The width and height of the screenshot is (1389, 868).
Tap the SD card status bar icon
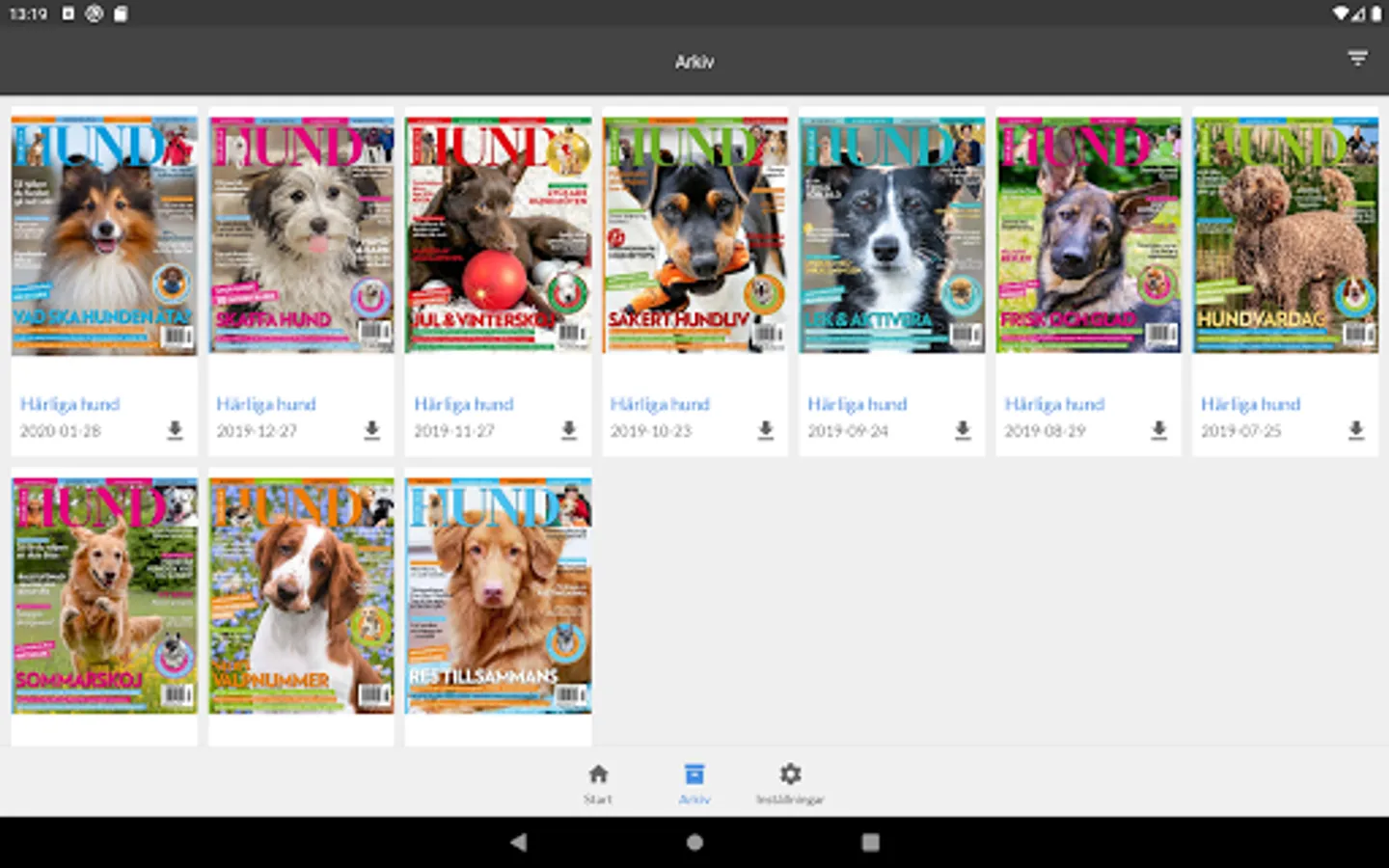pos(121,14)
